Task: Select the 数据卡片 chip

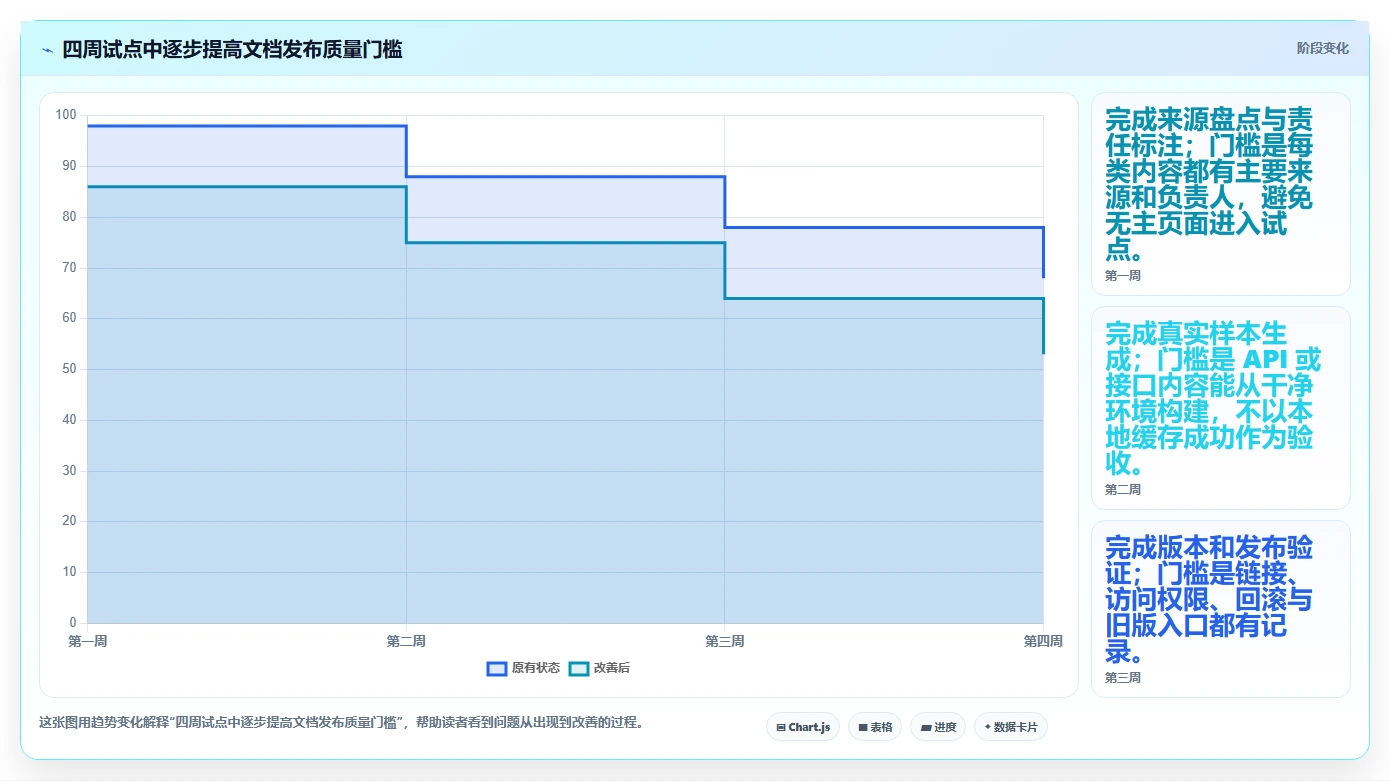Action: tap(1011, 727)
